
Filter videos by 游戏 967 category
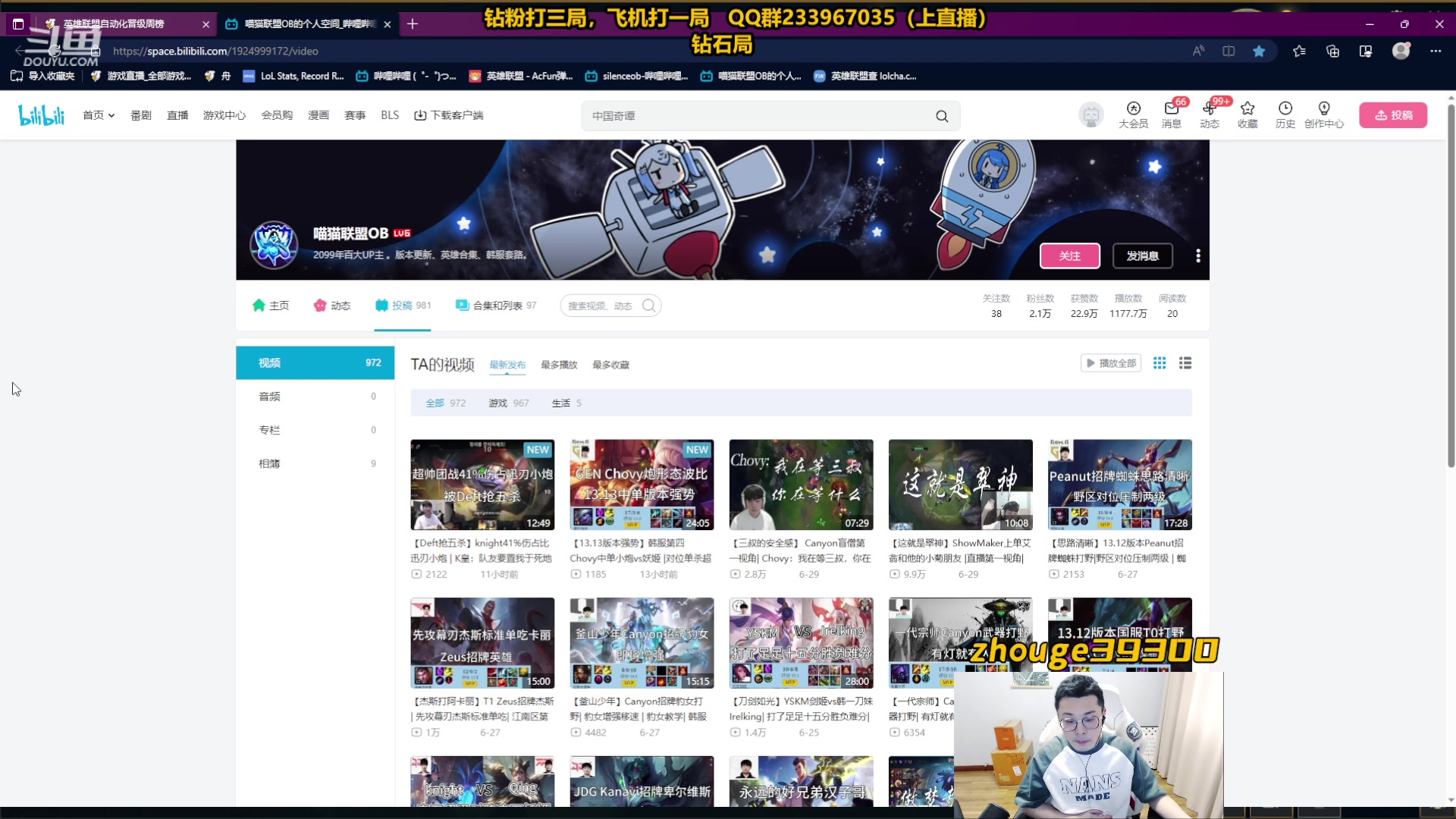[509, 403]
